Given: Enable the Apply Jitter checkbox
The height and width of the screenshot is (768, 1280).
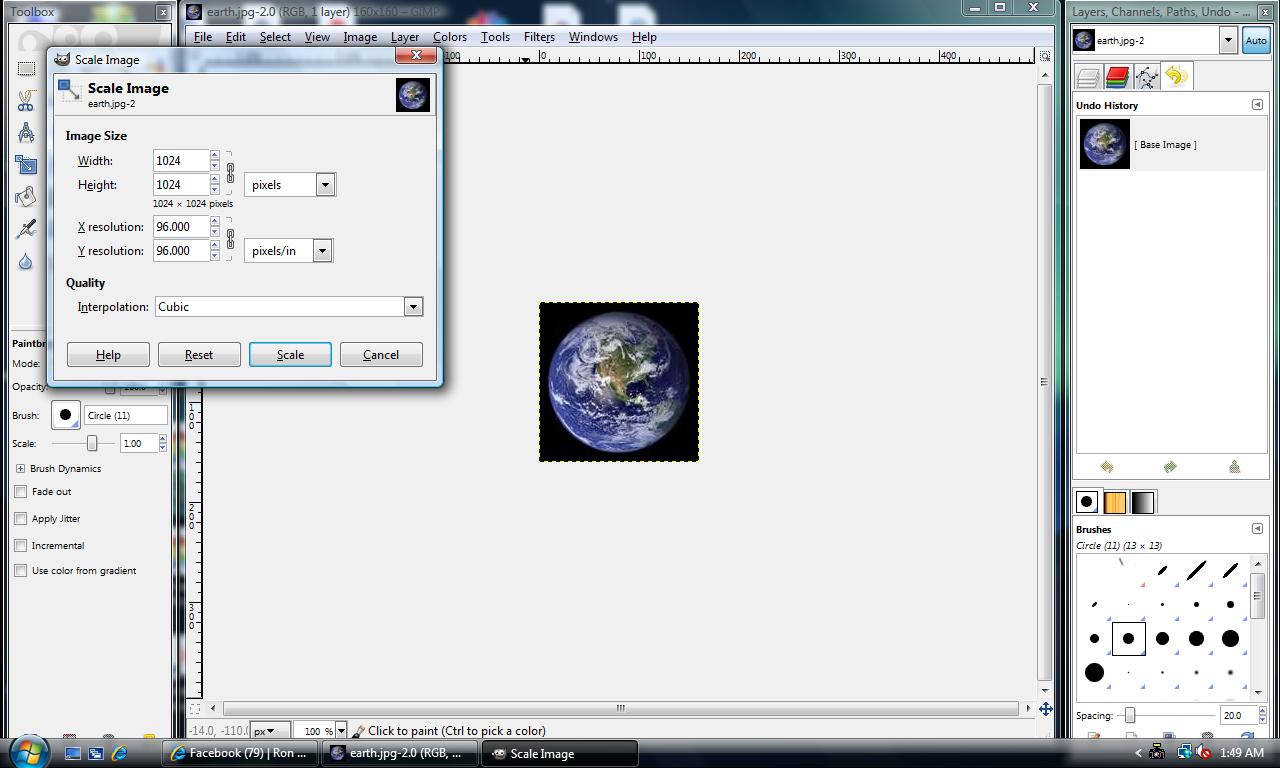Looking at the screenshot, I should point(21,519).
